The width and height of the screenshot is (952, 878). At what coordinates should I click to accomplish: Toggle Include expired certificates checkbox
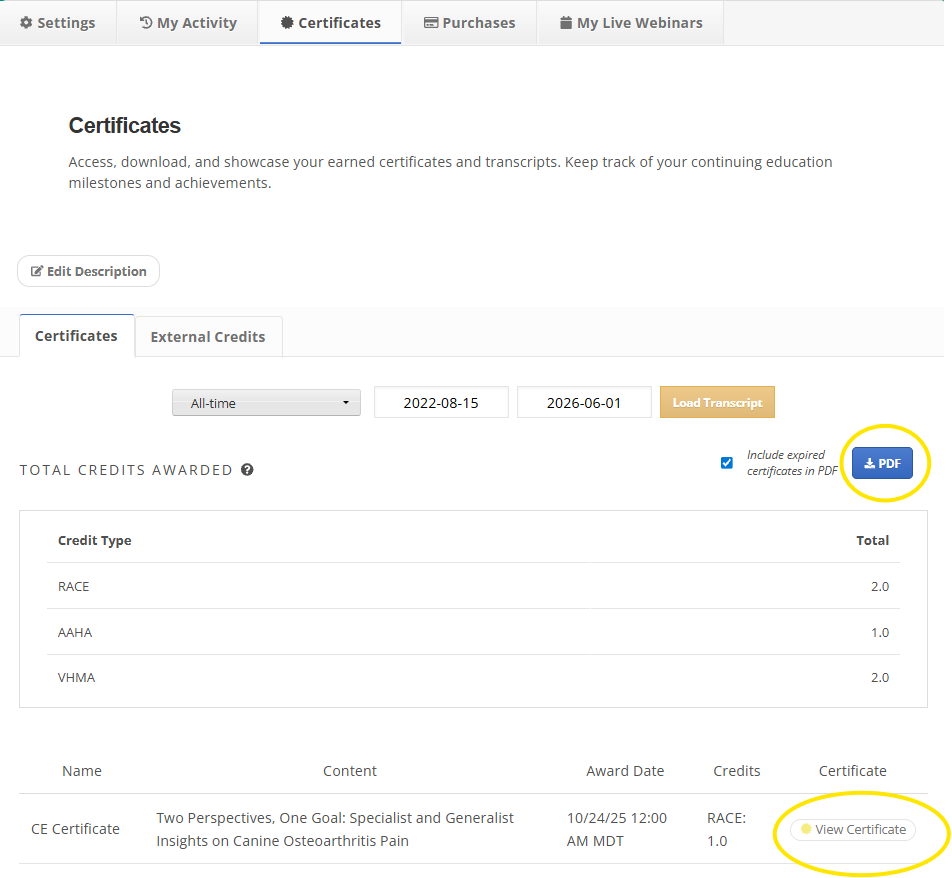point(727,463)
